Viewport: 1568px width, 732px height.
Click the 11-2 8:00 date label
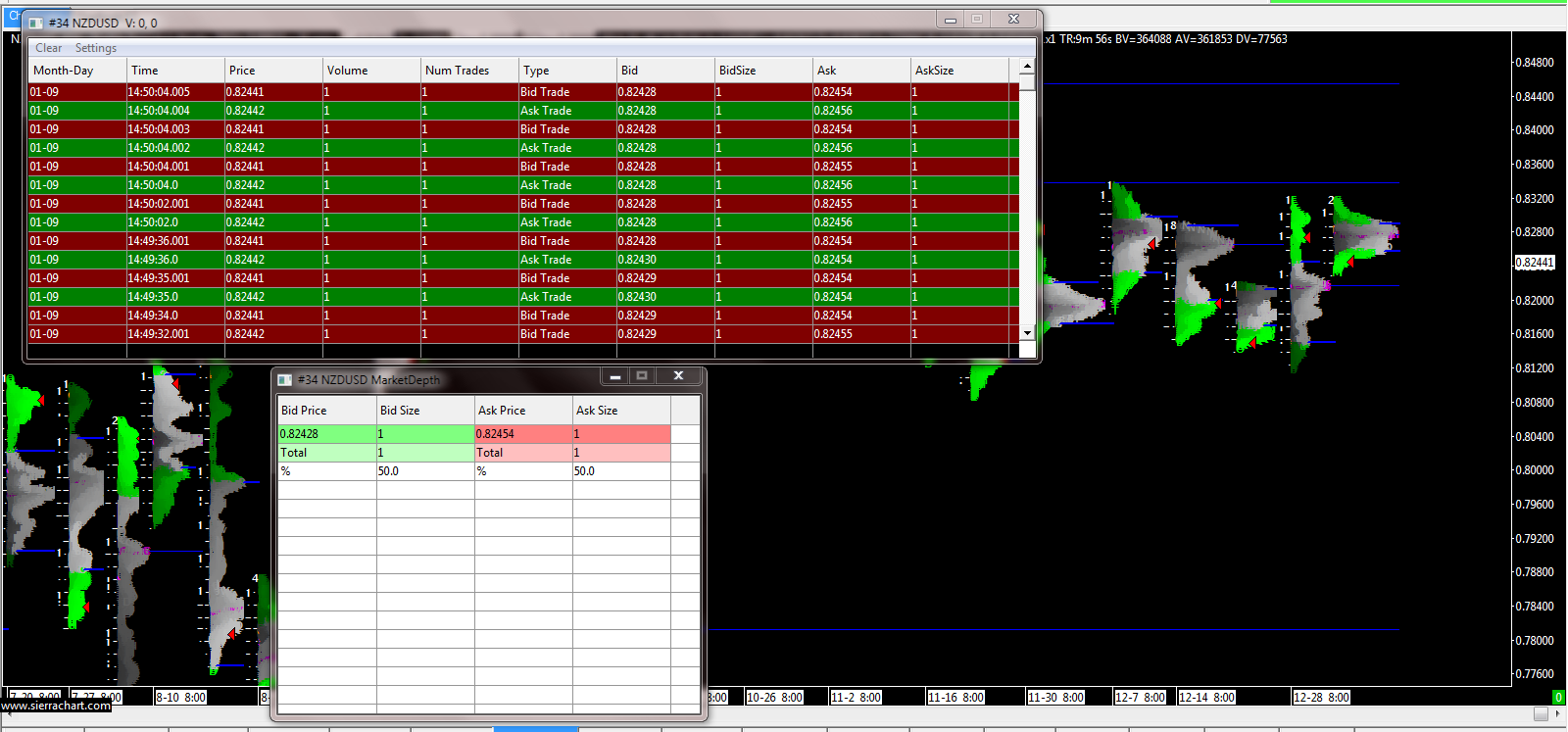click(856, 698)
